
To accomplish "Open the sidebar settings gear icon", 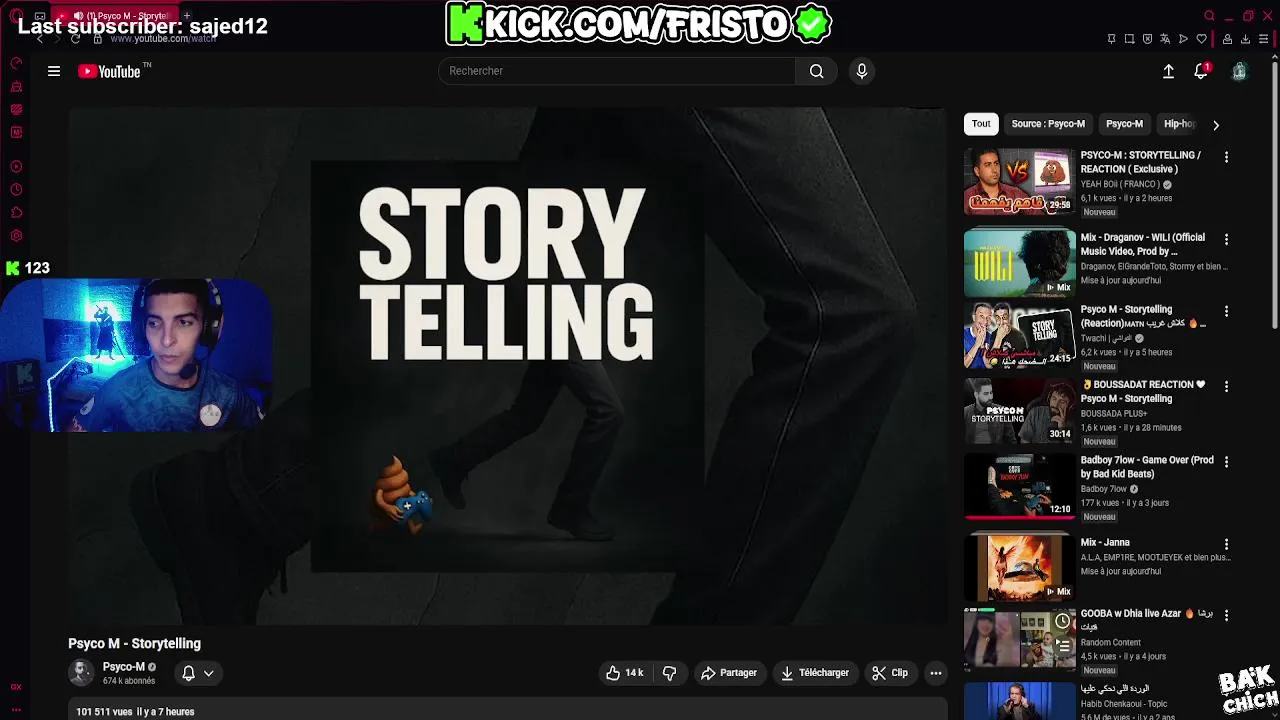I will coord(16,236).
